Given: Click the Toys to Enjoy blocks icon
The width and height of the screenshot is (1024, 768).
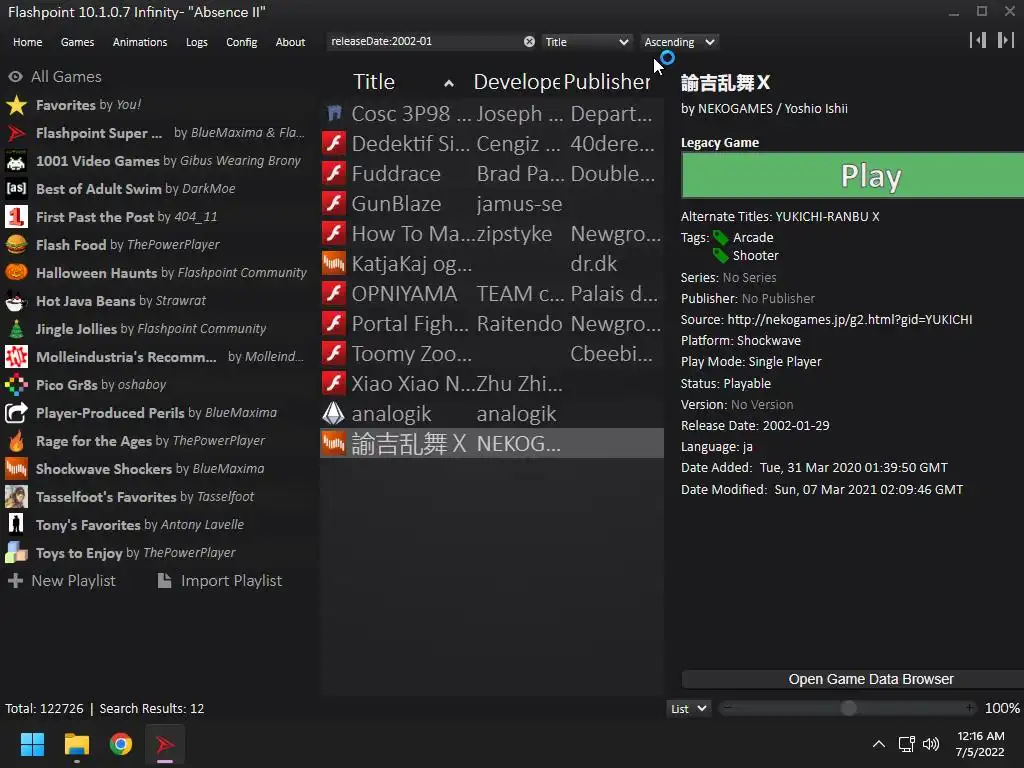Looking at the screenshot, I should (16, 553).
